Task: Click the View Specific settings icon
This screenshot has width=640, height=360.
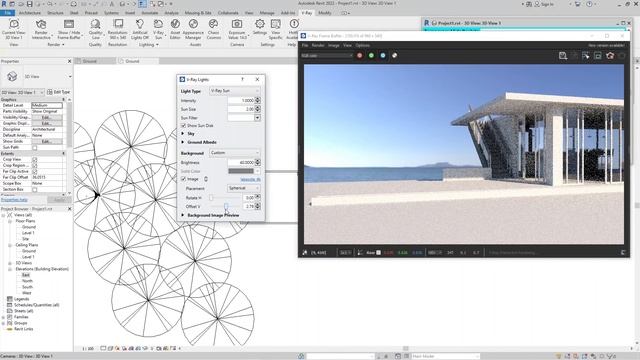Action: (x=276, y=24)
